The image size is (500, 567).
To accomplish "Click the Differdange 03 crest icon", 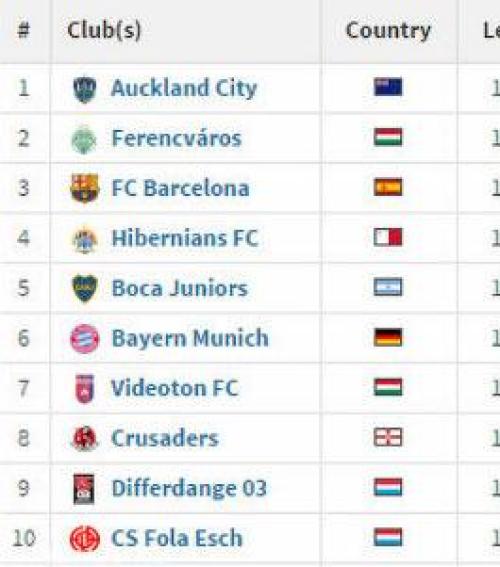I will click(84, 489).
